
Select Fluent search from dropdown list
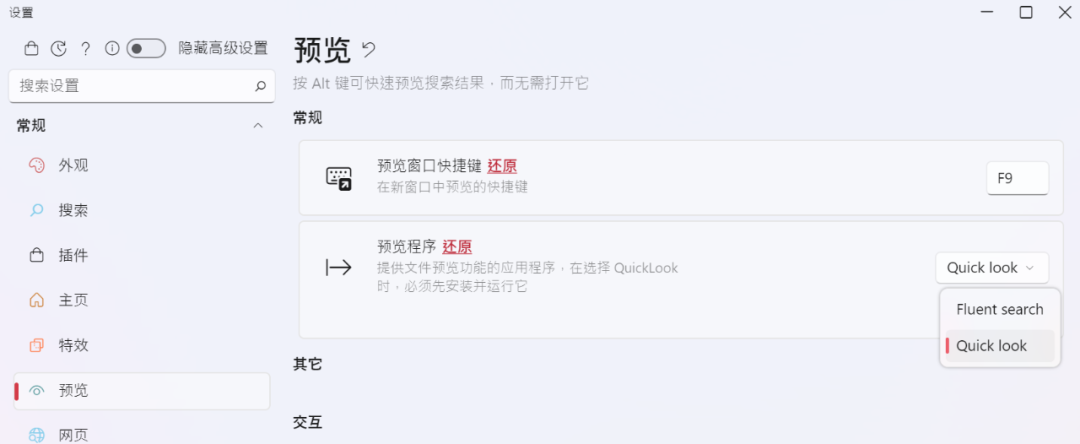point(999,310)
